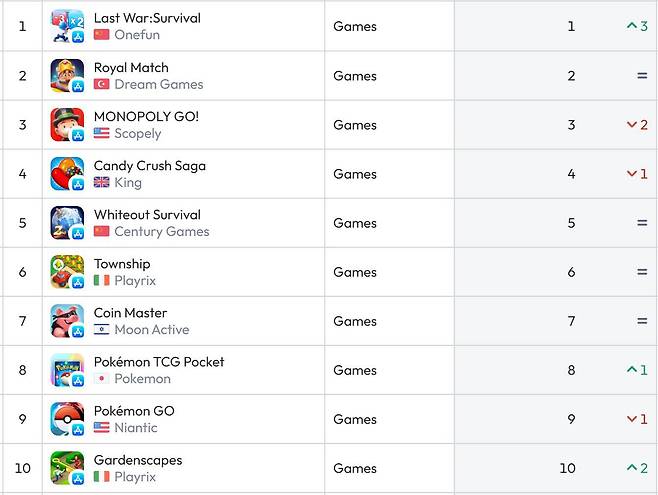Open the Last War:Survival title link
This screenshot has width=658, height=495.
tap(147, 18)
